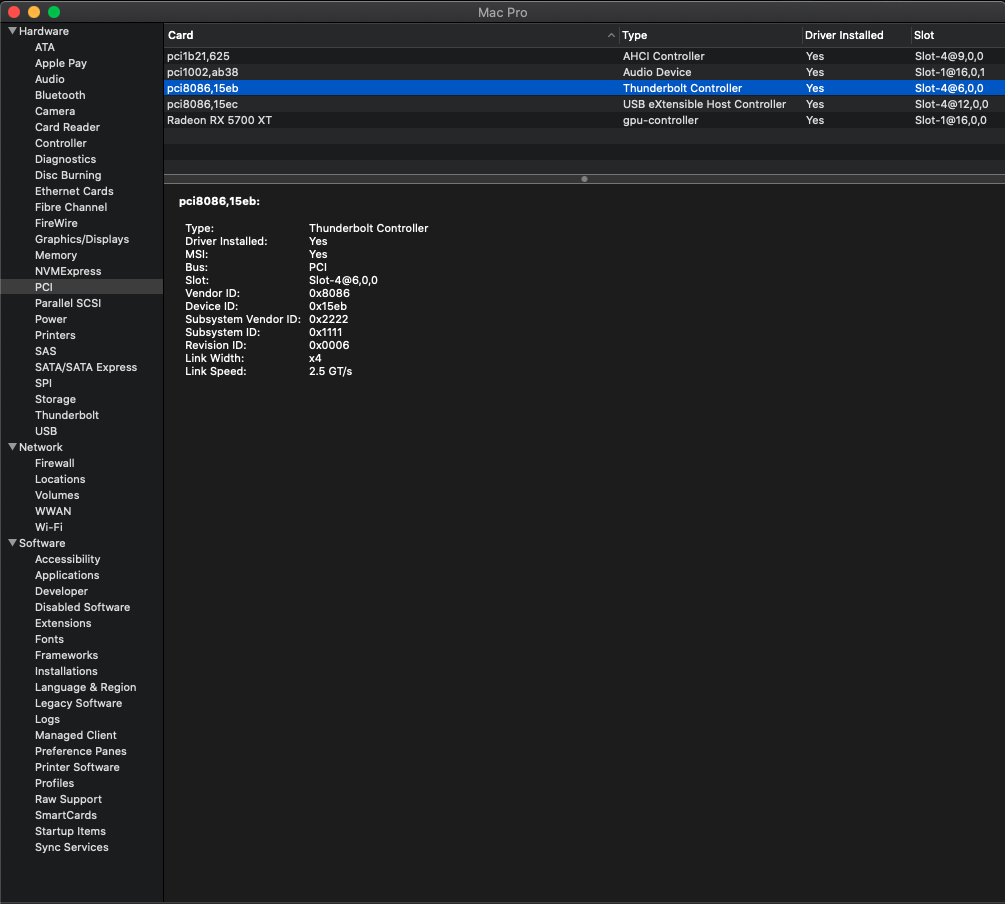Open Frameworks section

(x=66, y=655)
